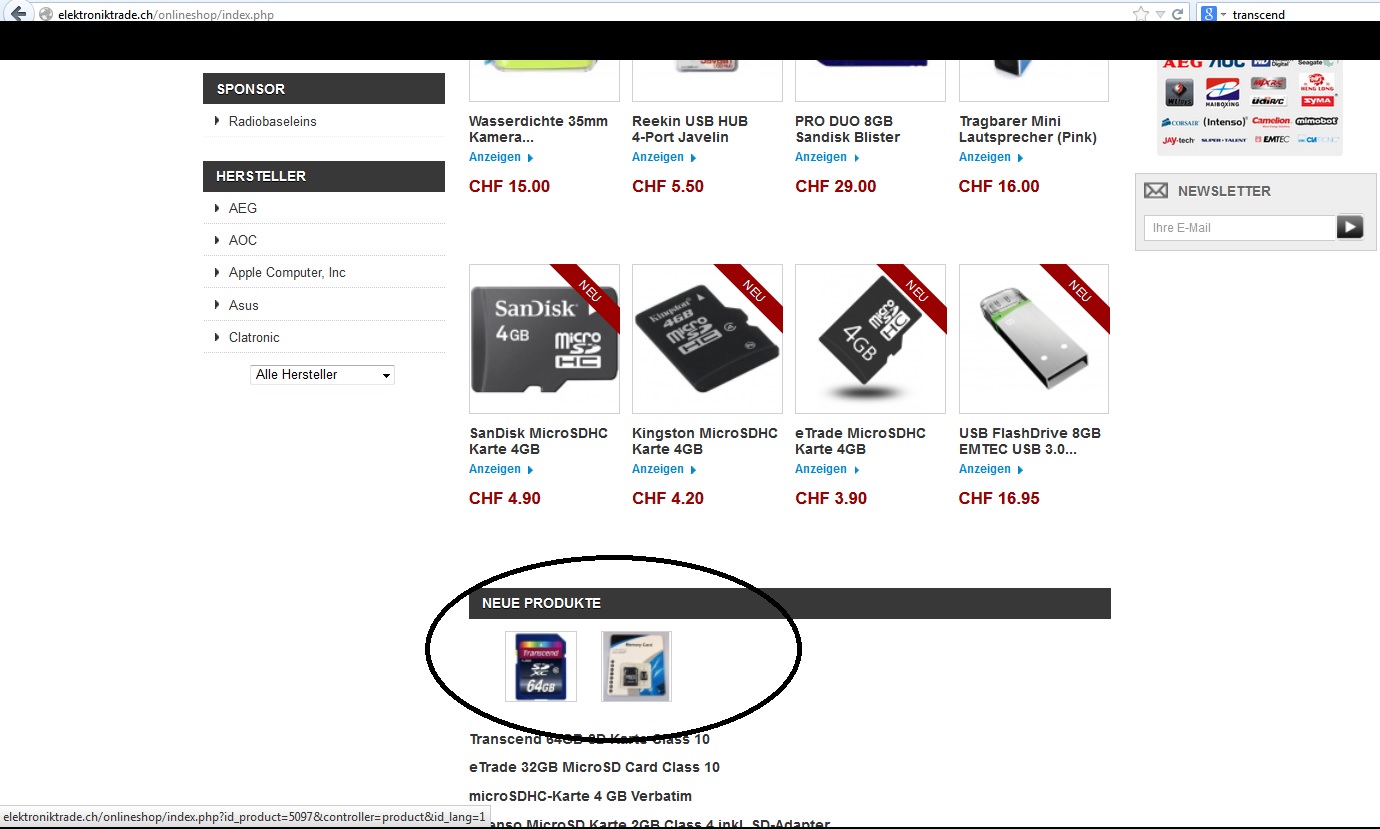Submit newsletter with the arrow button
The width and height of the screenshot is (1380, 829).
pos(1350,227)
